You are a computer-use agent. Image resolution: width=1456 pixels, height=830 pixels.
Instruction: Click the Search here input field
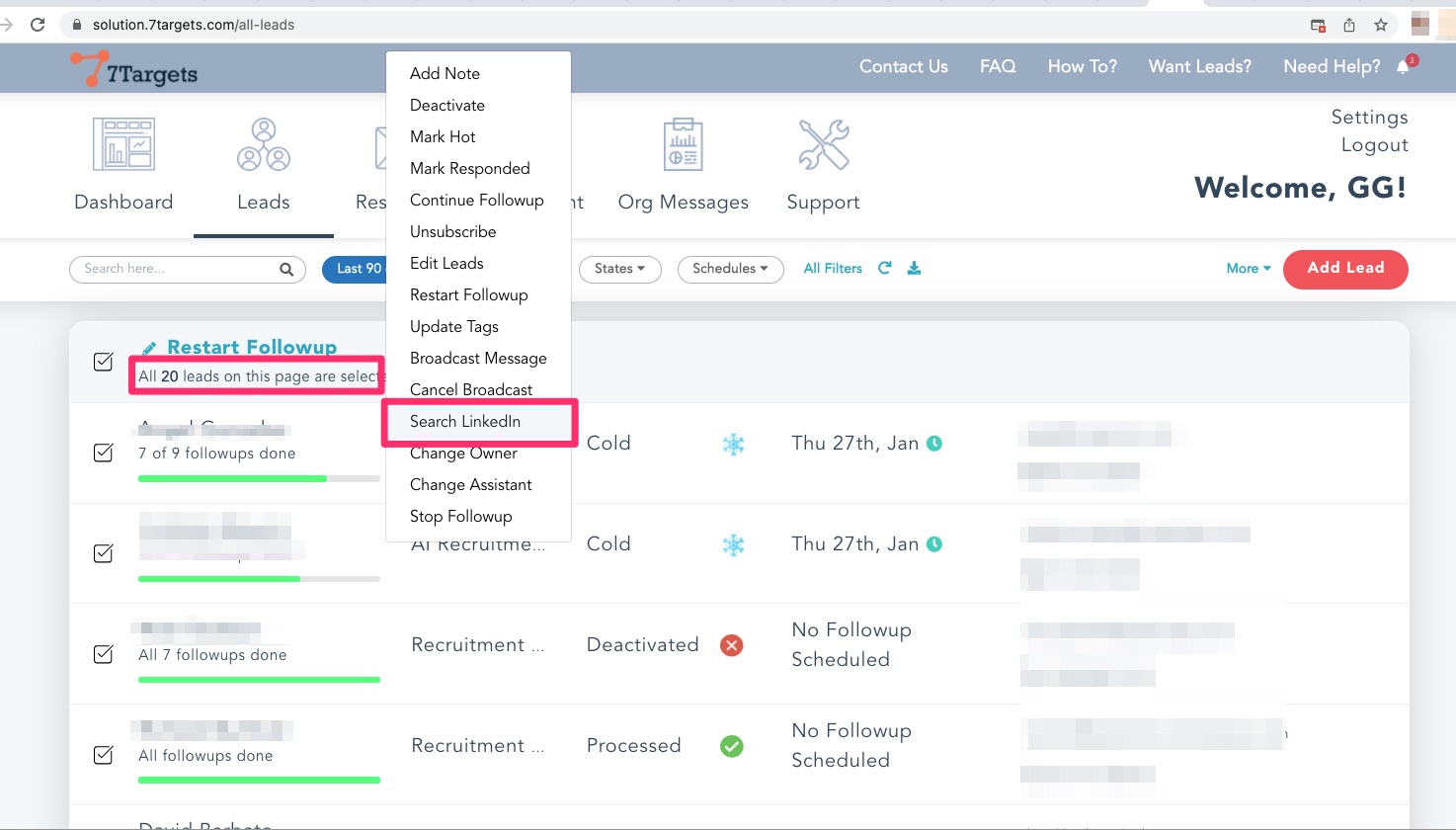(176, 269)
